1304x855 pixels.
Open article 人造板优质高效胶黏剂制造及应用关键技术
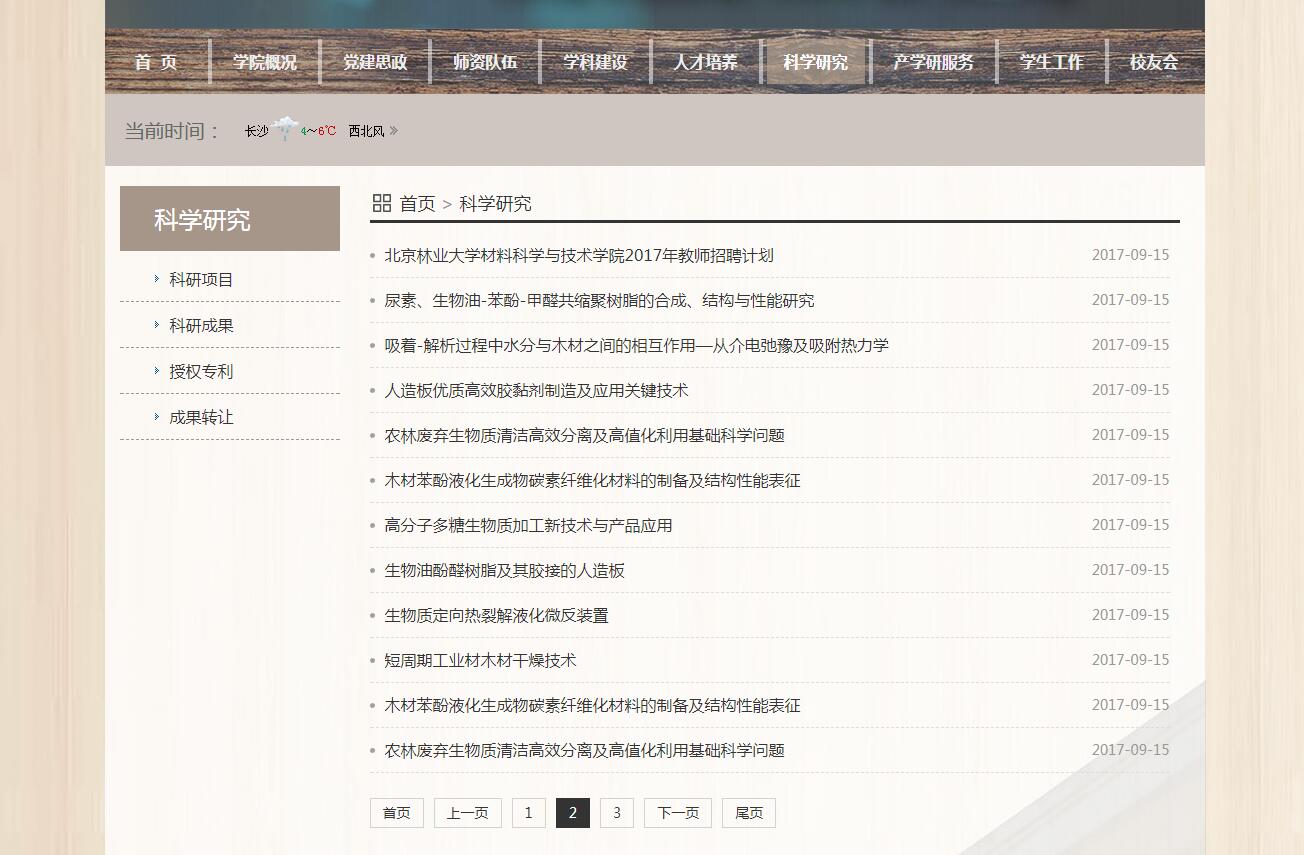536,391
